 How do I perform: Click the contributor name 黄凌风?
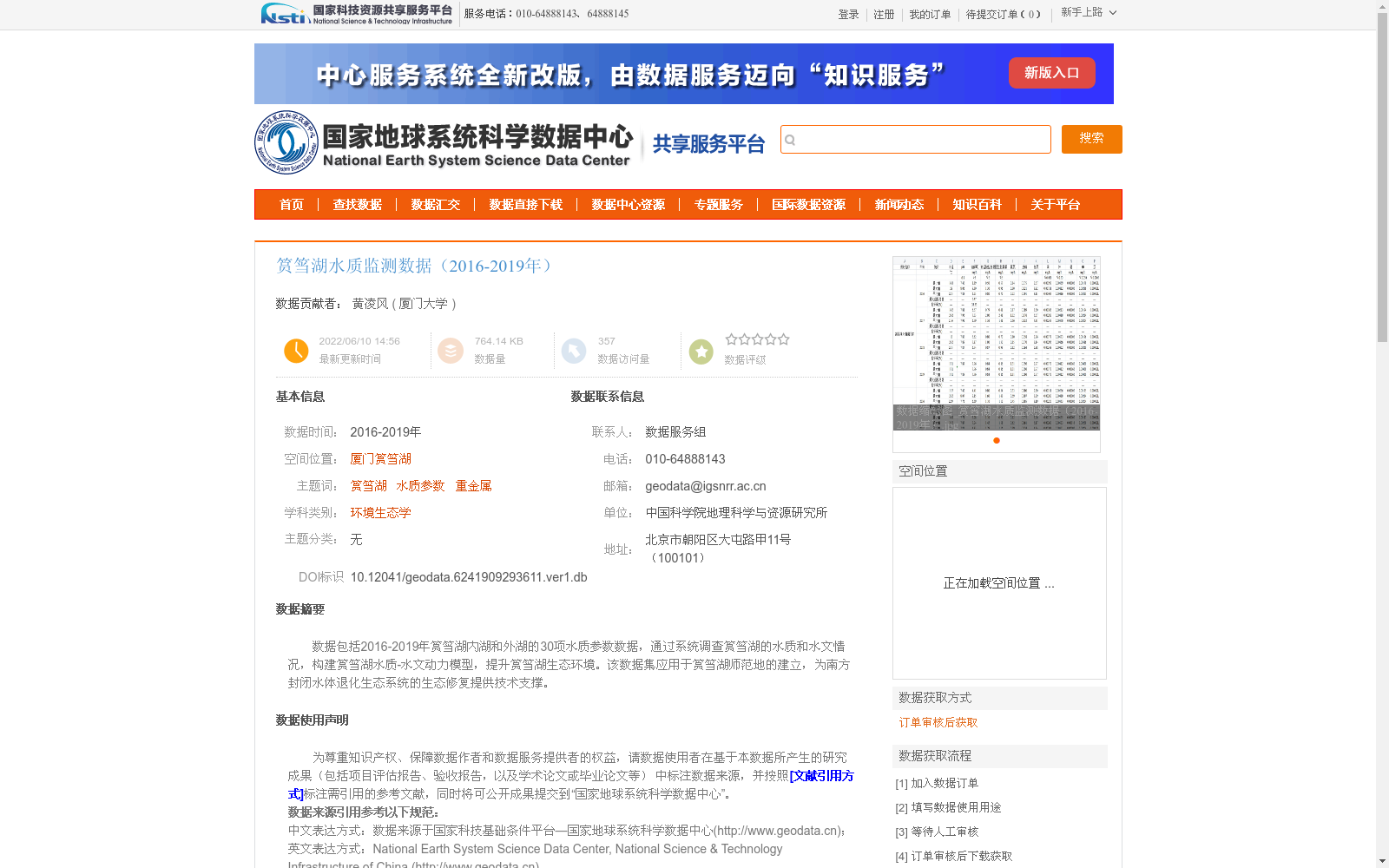370,304
